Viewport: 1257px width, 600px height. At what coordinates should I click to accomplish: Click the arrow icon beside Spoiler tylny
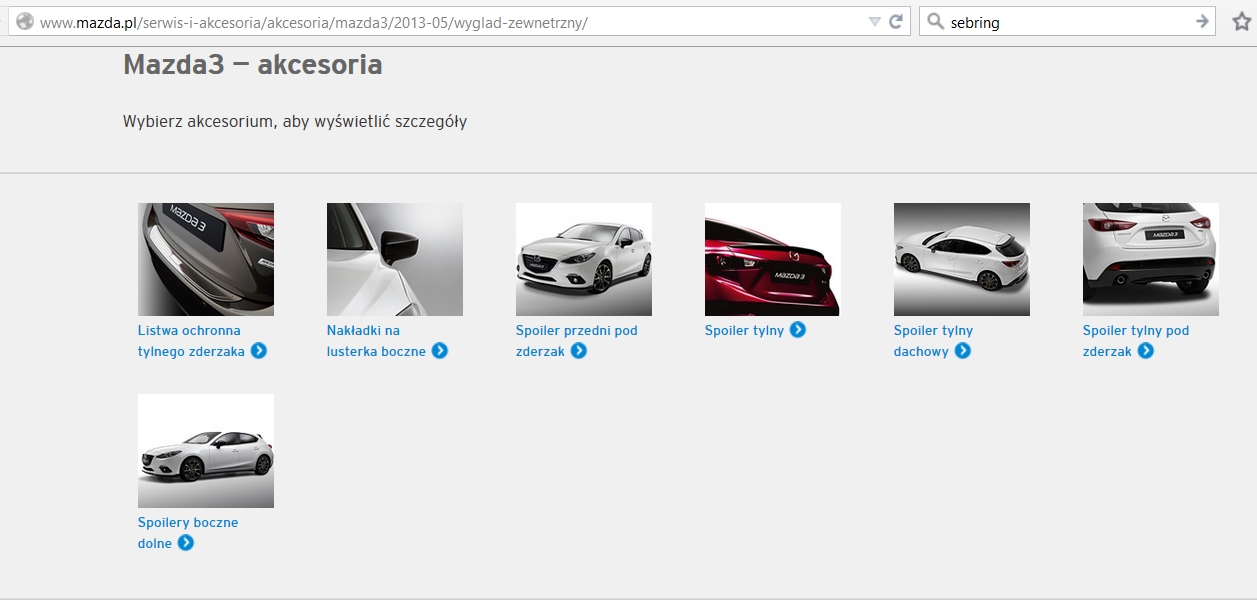[x=797, y=330]
